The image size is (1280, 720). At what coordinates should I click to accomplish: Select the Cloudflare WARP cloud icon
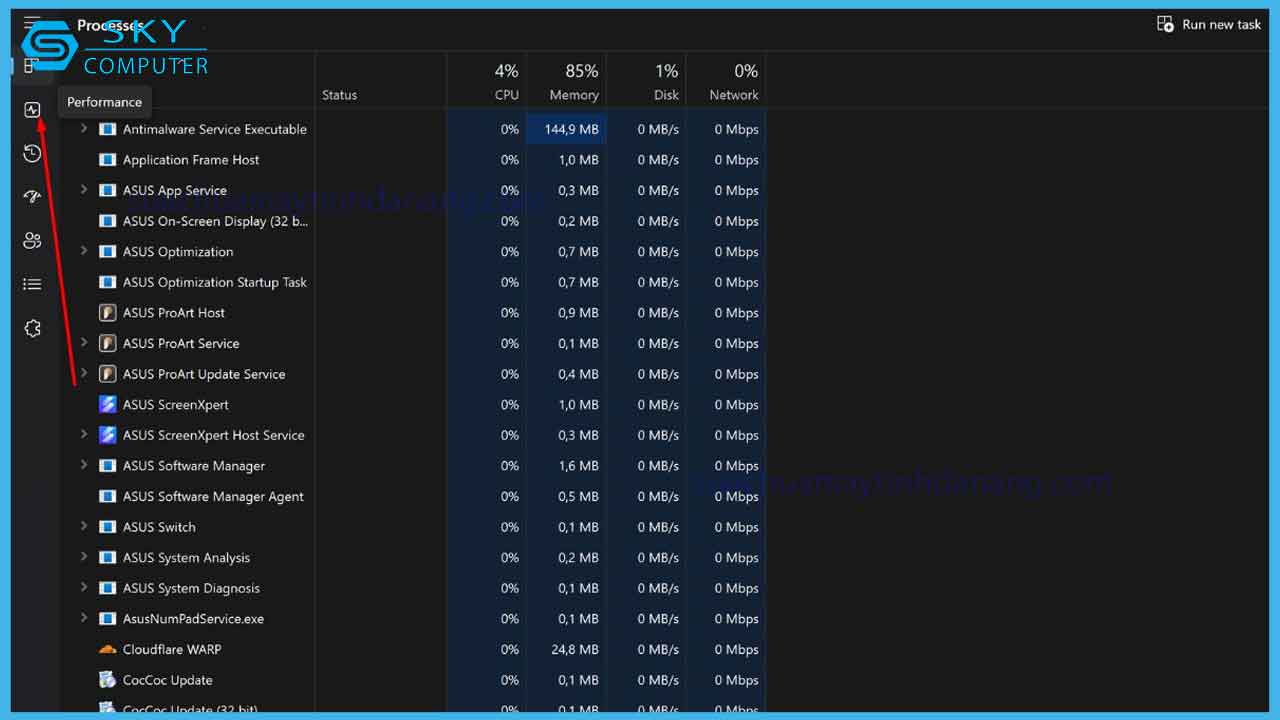(108, 650)
